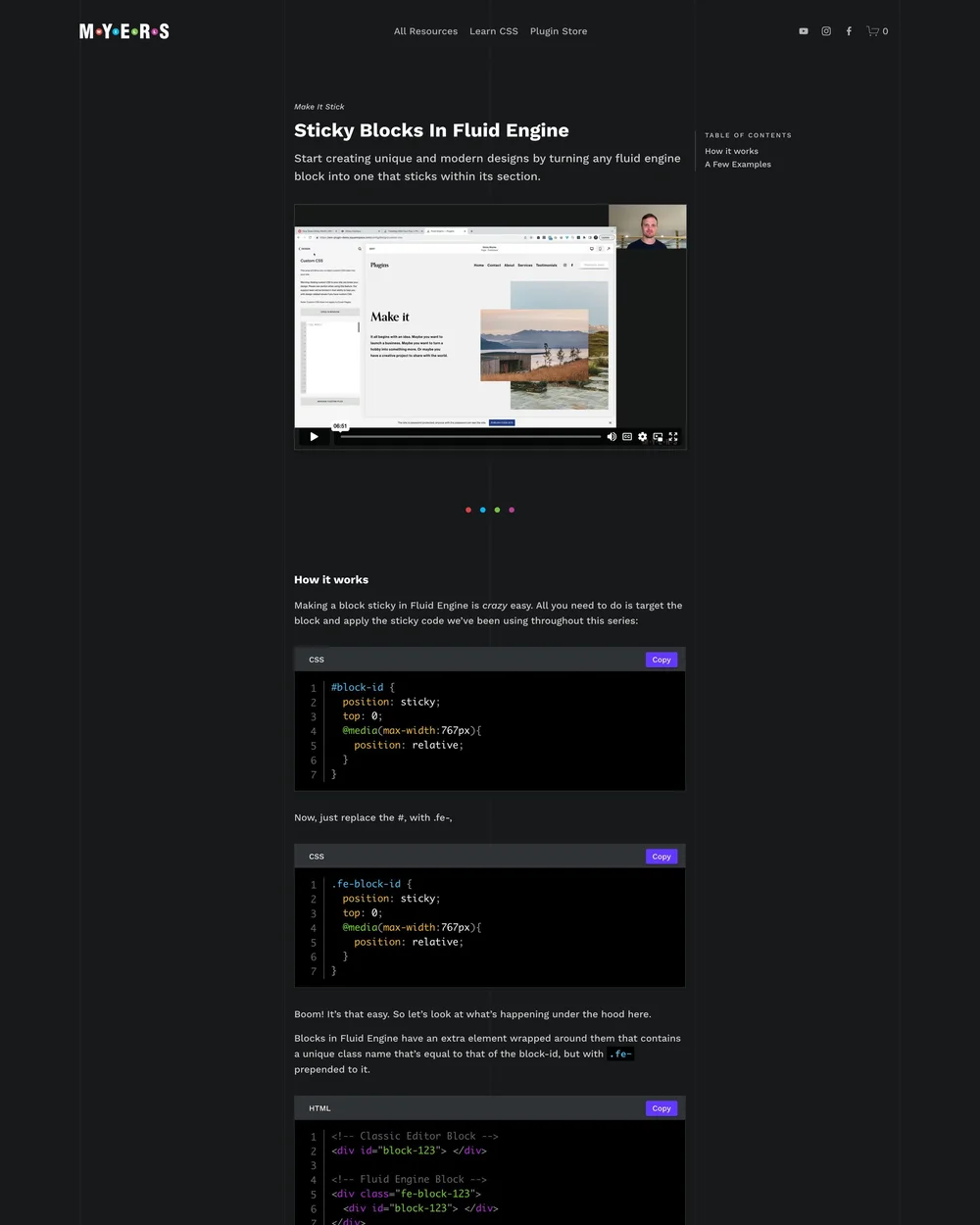This screenshot has height=1225, width=980.
Task: Select the blue carousel dot
Action: 482,510
